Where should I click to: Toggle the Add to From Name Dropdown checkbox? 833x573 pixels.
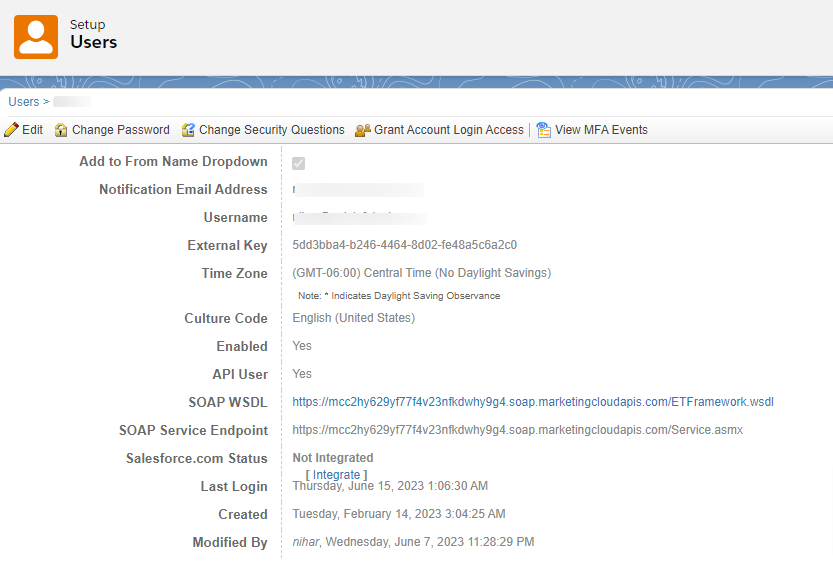click(x=299, y=163)
